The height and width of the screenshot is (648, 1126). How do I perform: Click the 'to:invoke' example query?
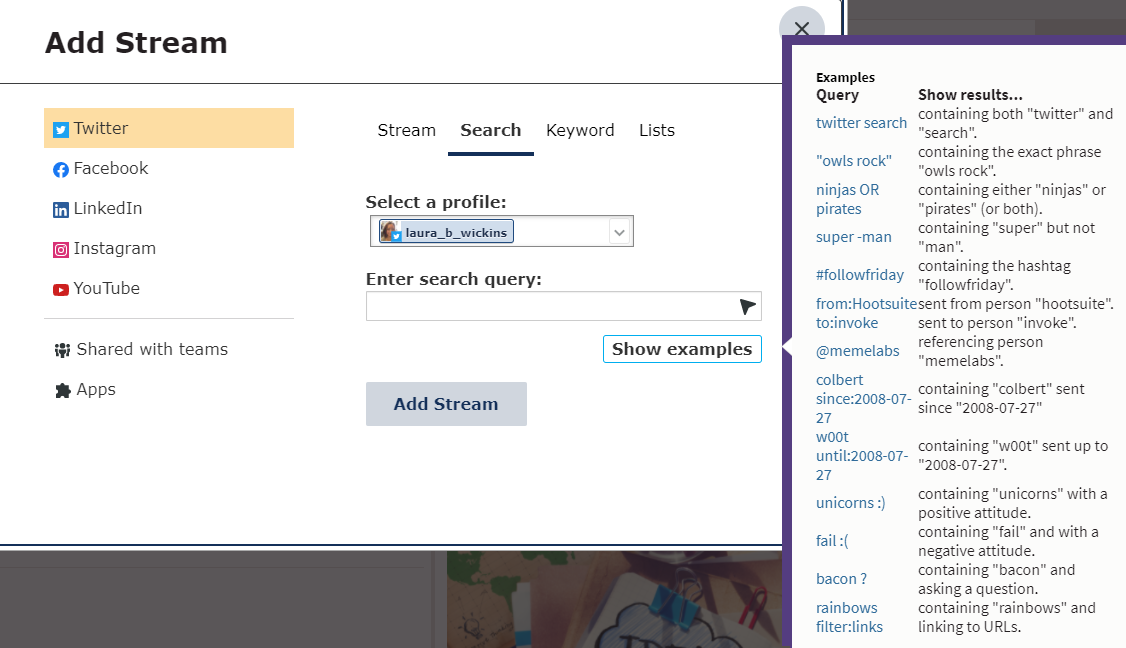(x=847, y=323)
